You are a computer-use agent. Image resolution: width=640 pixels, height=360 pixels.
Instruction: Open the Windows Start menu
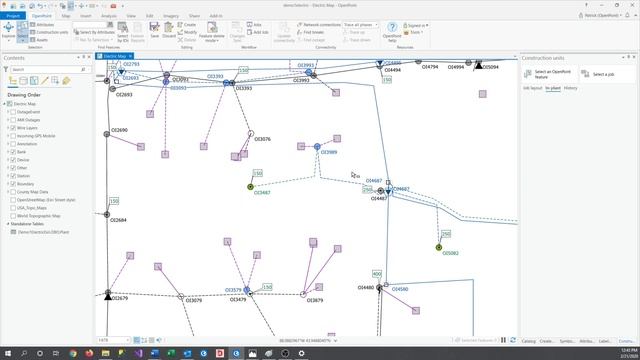click(7, 353)
